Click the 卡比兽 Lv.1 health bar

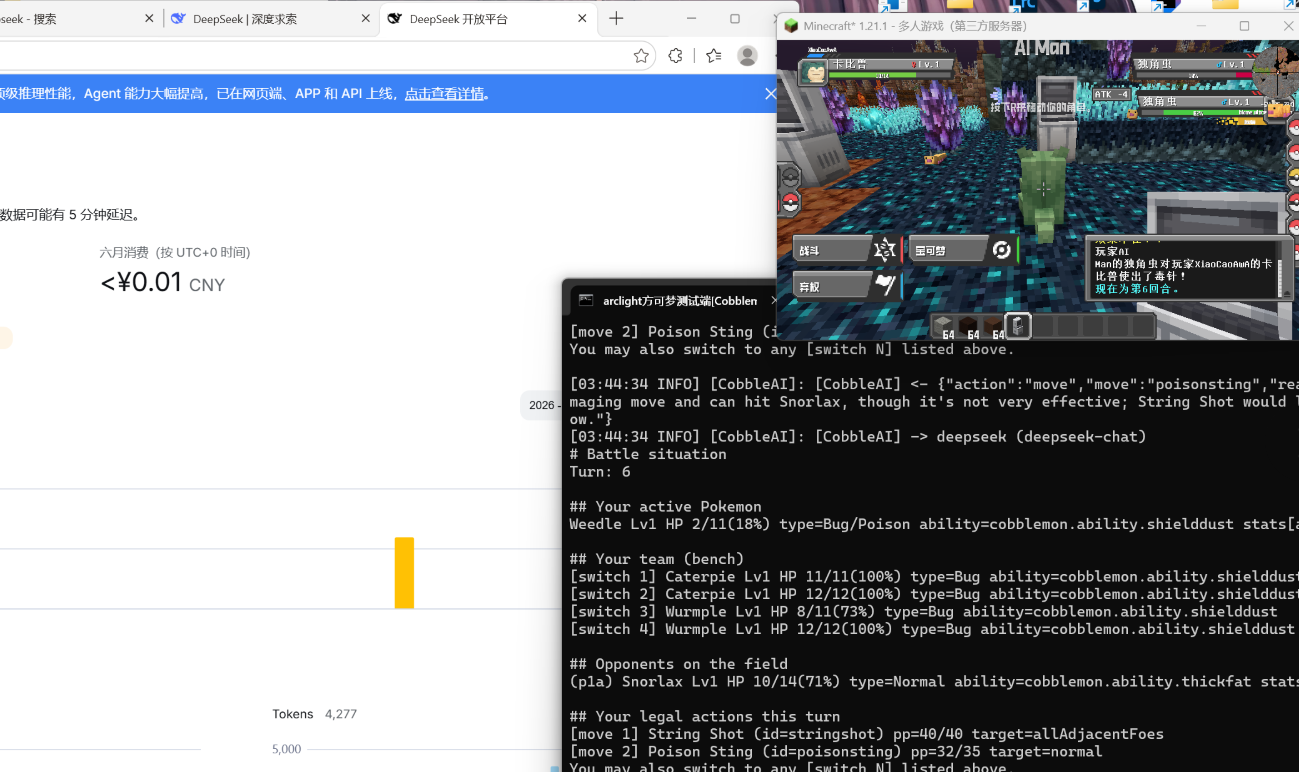click(890, 74)
